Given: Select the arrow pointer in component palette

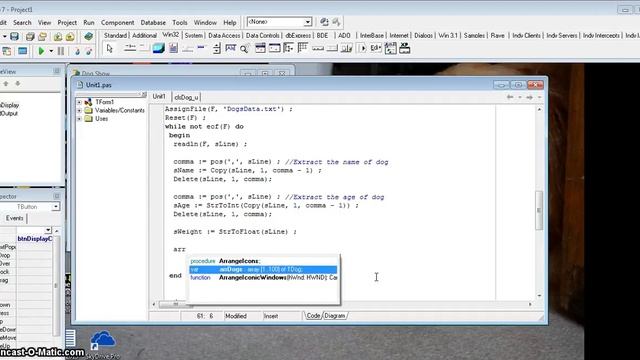Looking at the screenshot, I should 109,49.
